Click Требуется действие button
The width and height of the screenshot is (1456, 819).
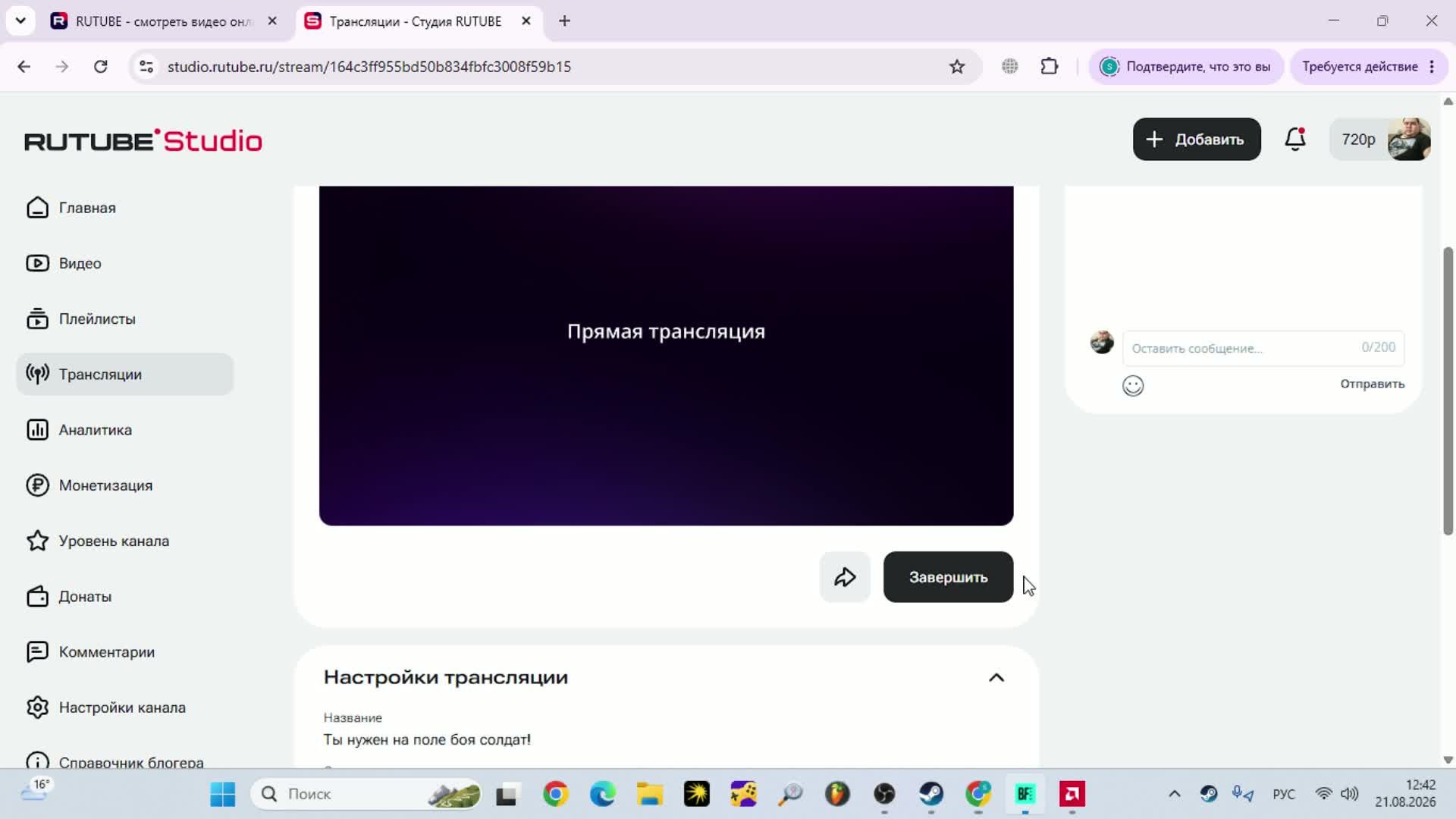pyautogui.click(x=1370, y=67)
